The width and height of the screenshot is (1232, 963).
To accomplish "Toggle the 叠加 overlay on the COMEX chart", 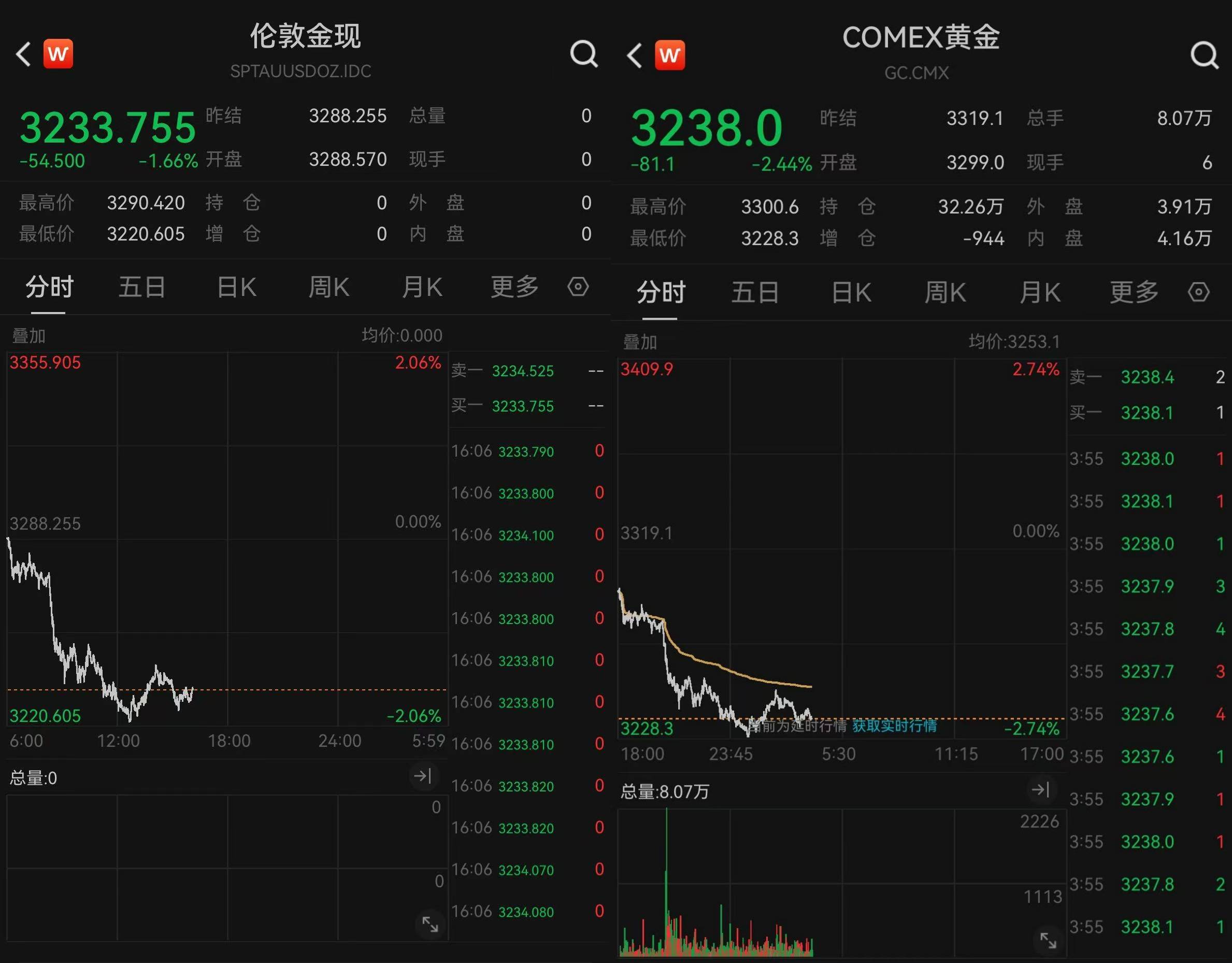I will [640, 342].
